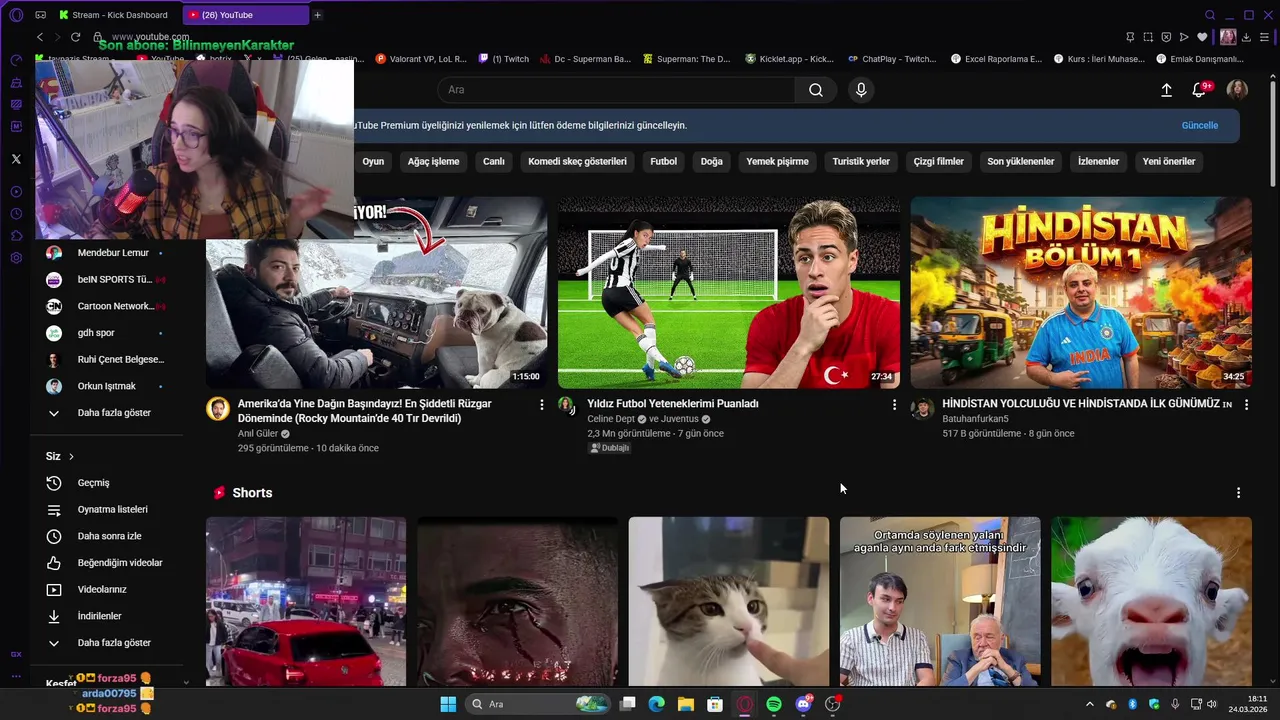Viewport: 1280px width, 720px height.
Task: Open the white goat Shorts thumbnail
Action: pyautogui.click(x=1151, y=601)
